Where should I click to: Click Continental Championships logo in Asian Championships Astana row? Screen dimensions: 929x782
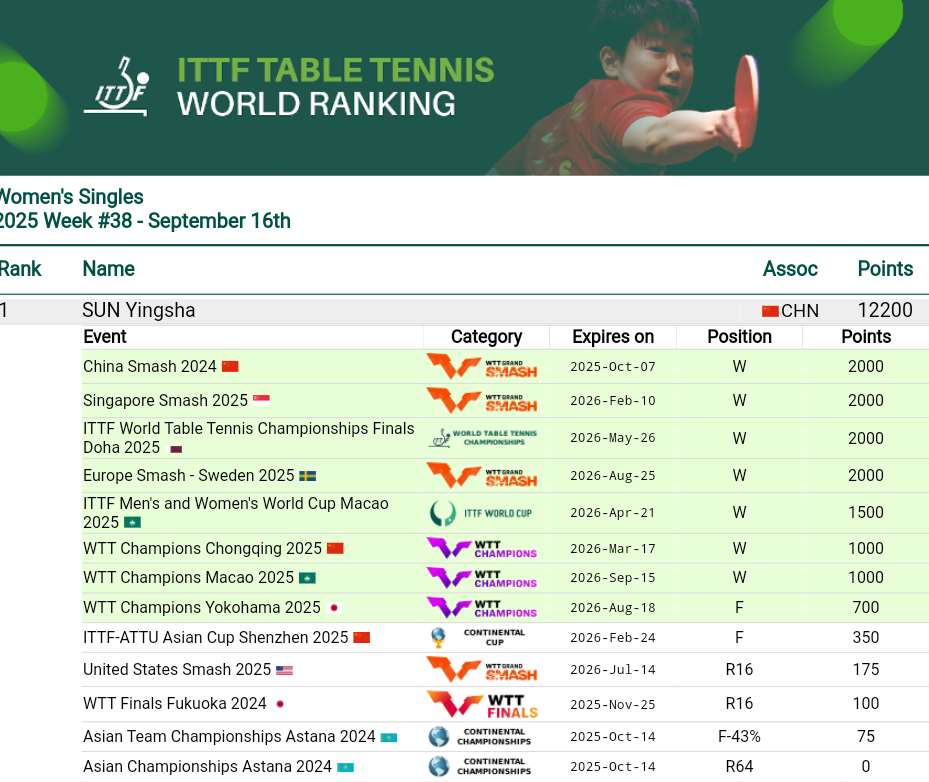coord(480,766)
